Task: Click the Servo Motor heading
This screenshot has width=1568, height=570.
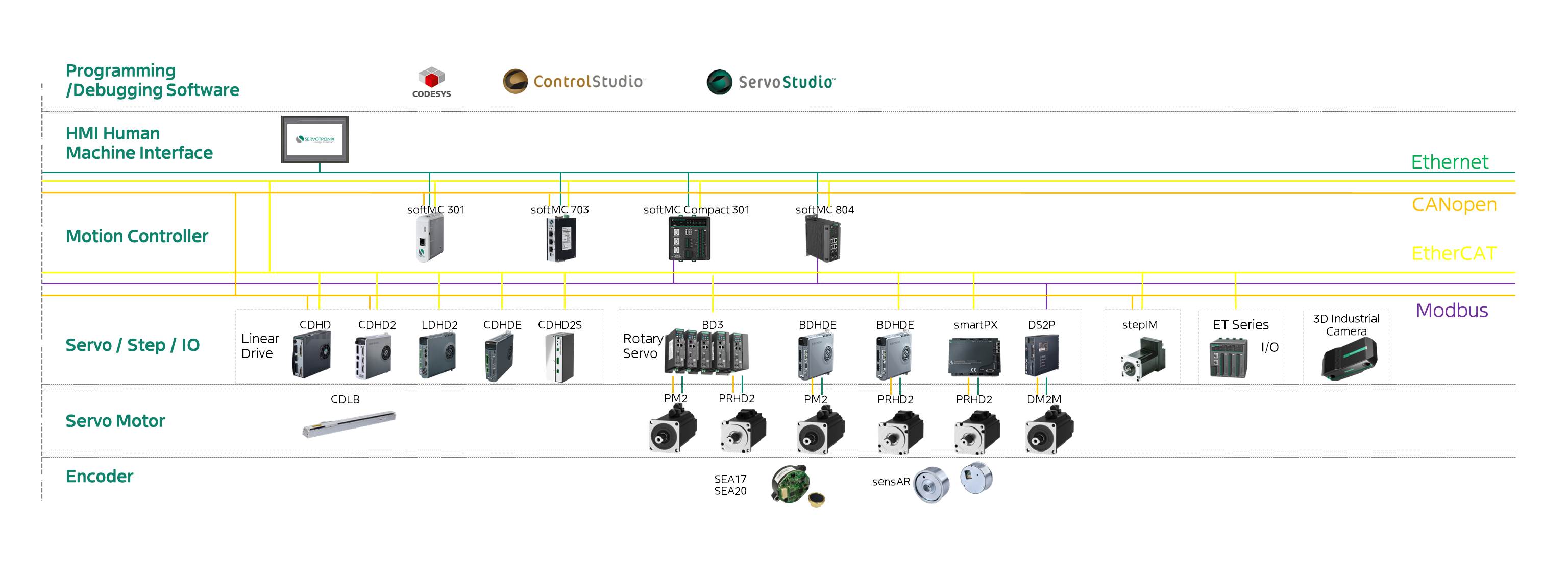Action: (x=115, y=421)
